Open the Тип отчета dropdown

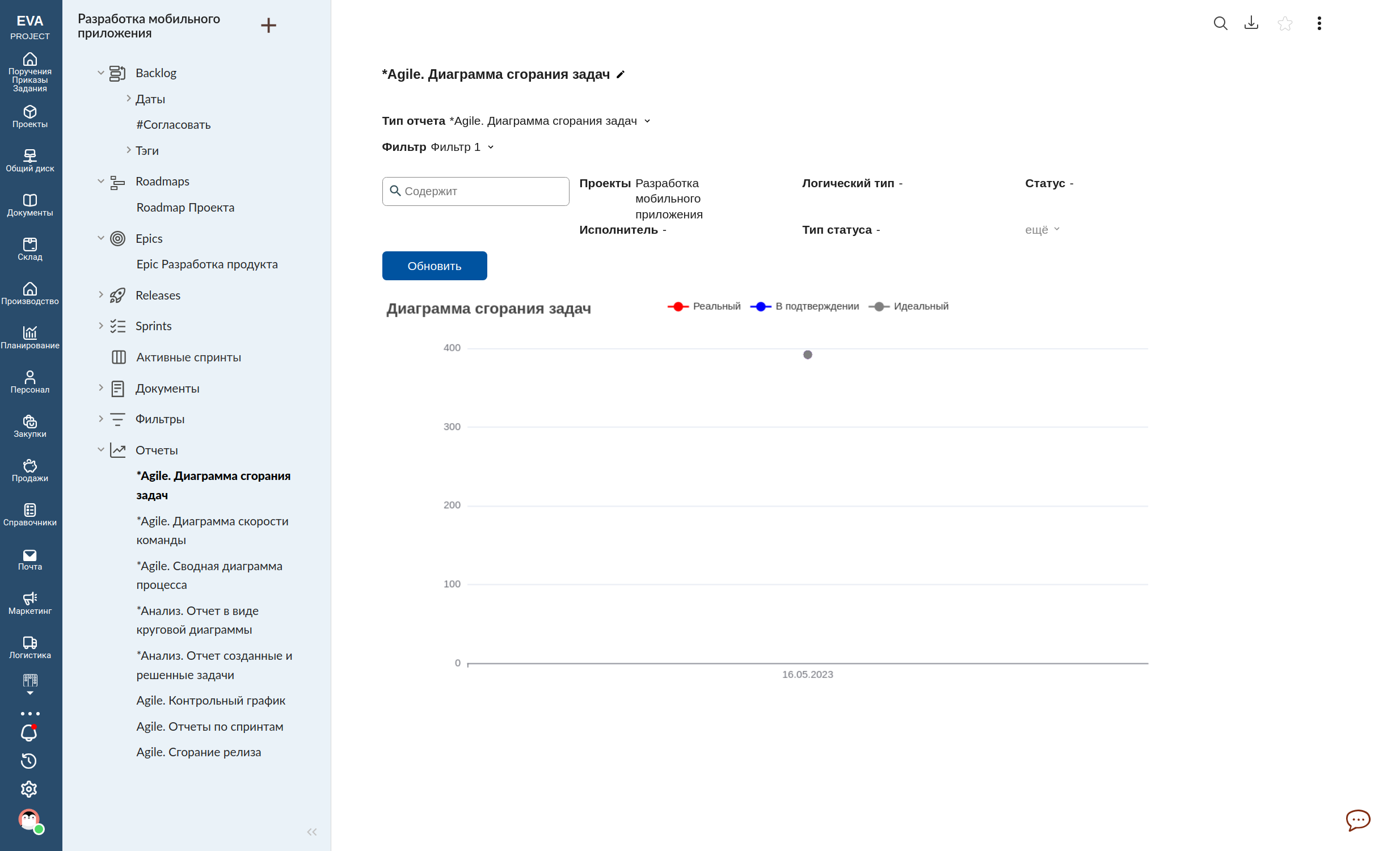click(x=647, y=121)
